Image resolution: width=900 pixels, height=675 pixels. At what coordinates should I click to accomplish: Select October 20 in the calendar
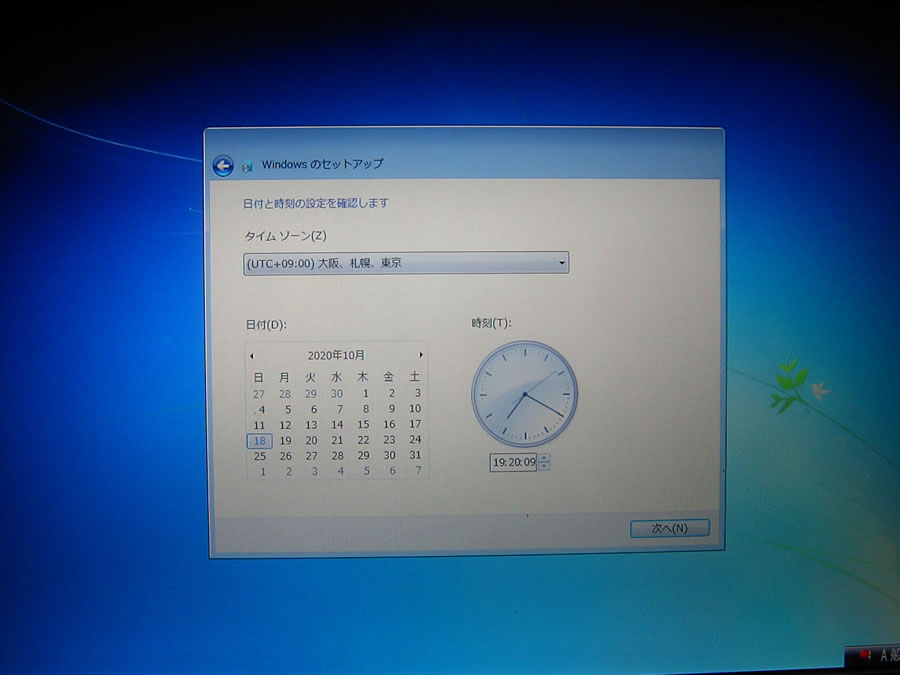(311, 440)
